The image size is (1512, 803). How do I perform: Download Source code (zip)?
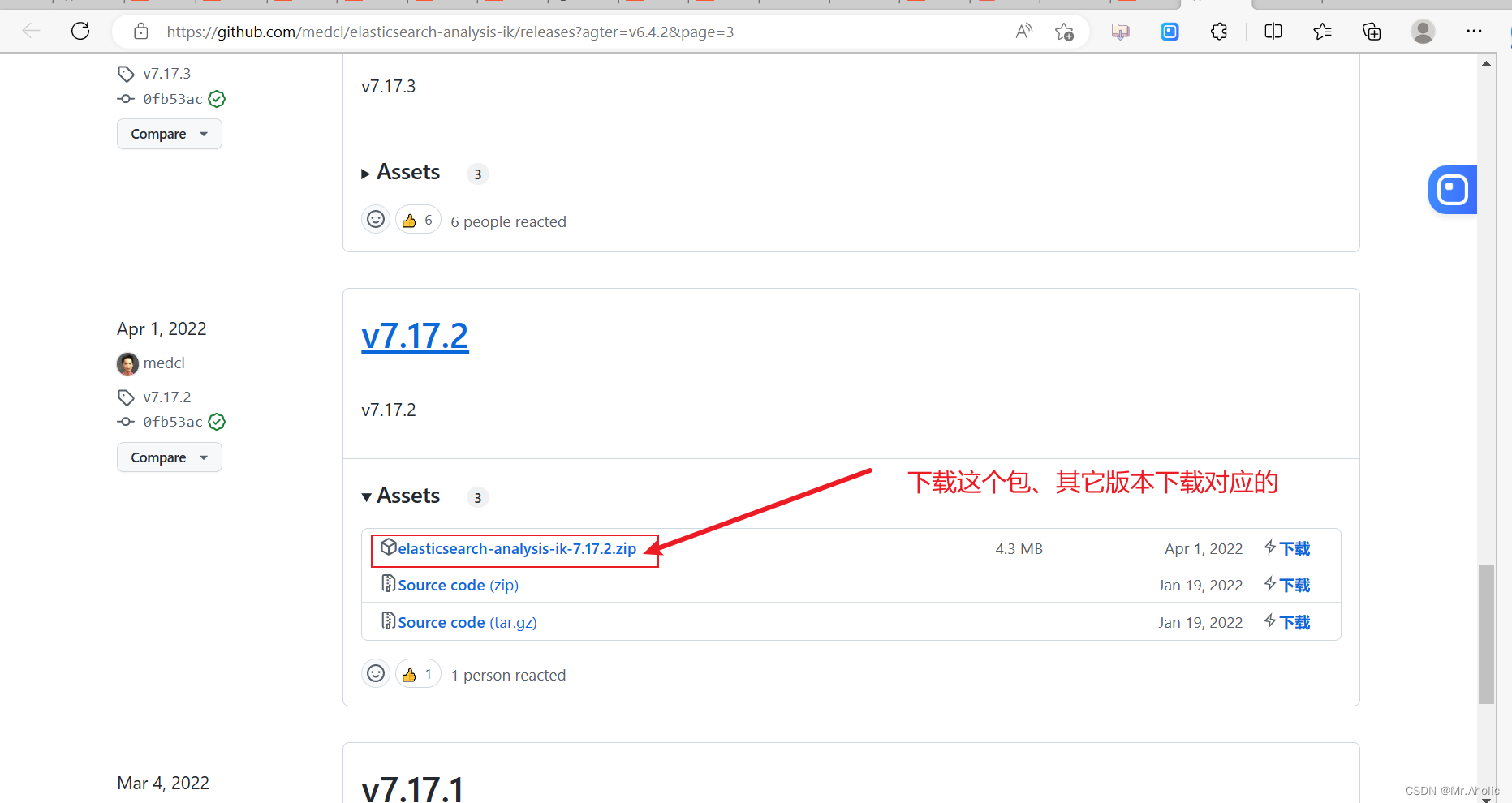(x=458, y=586)
